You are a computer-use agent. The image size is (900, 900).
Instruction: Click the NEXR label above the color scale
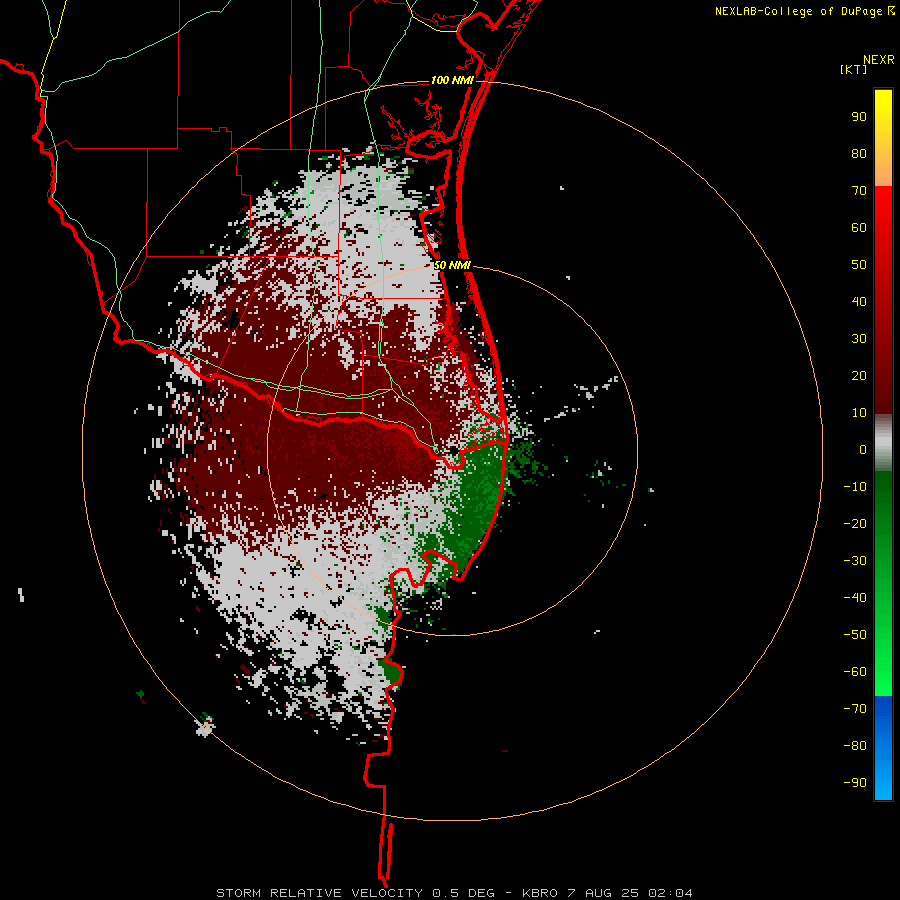[878, 60]
